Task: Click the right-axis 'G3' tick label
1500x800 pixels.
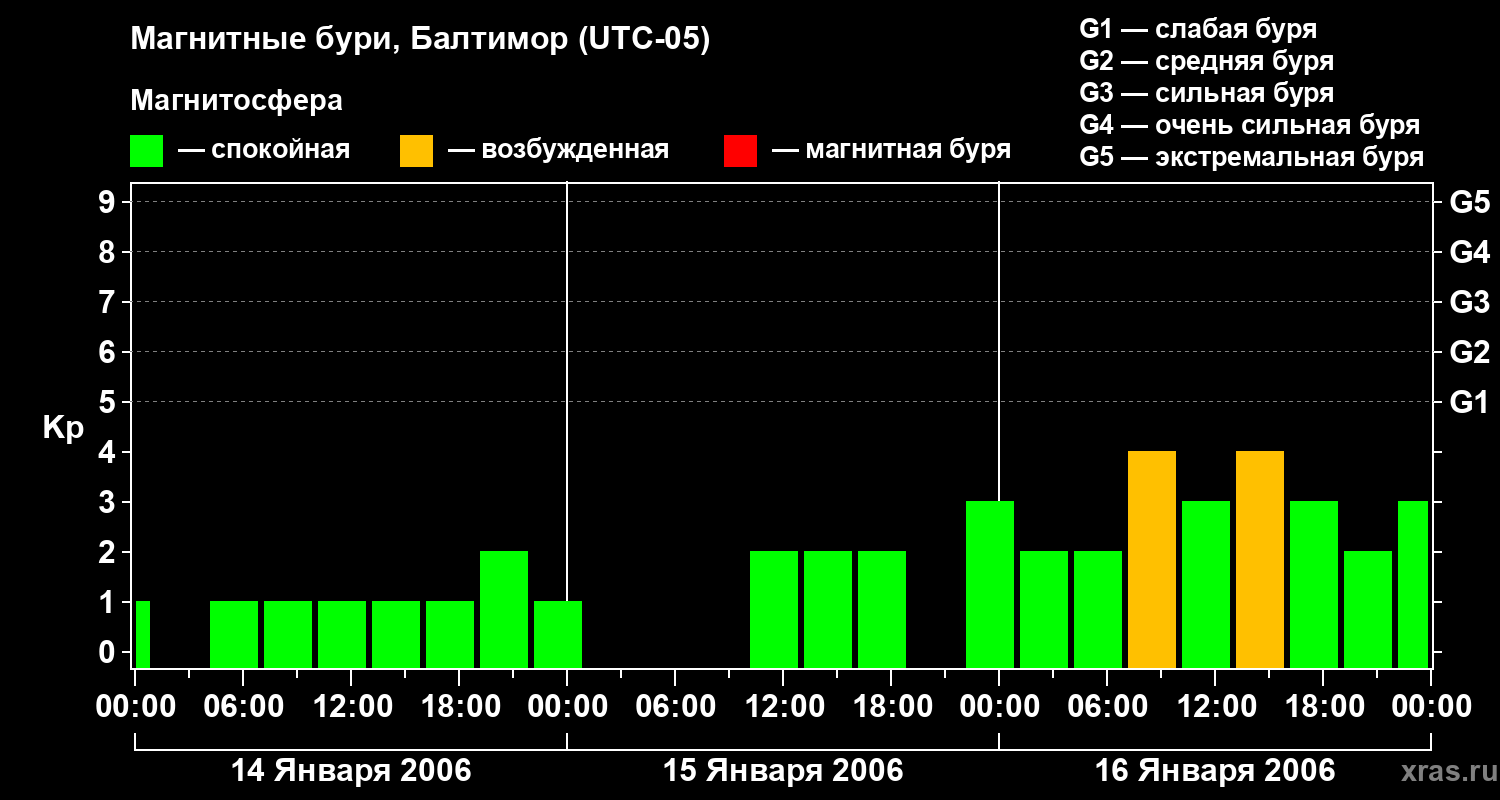Action: pyautogui.click(x=1469, y=302)
